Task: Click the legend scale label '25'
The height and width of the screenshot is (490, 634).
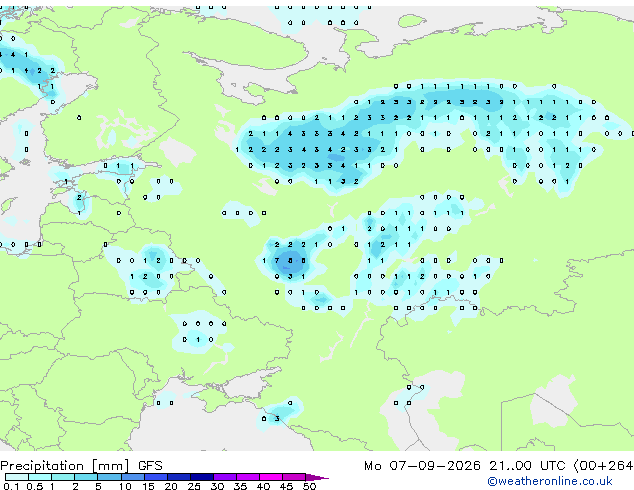Action: point(194,486)
